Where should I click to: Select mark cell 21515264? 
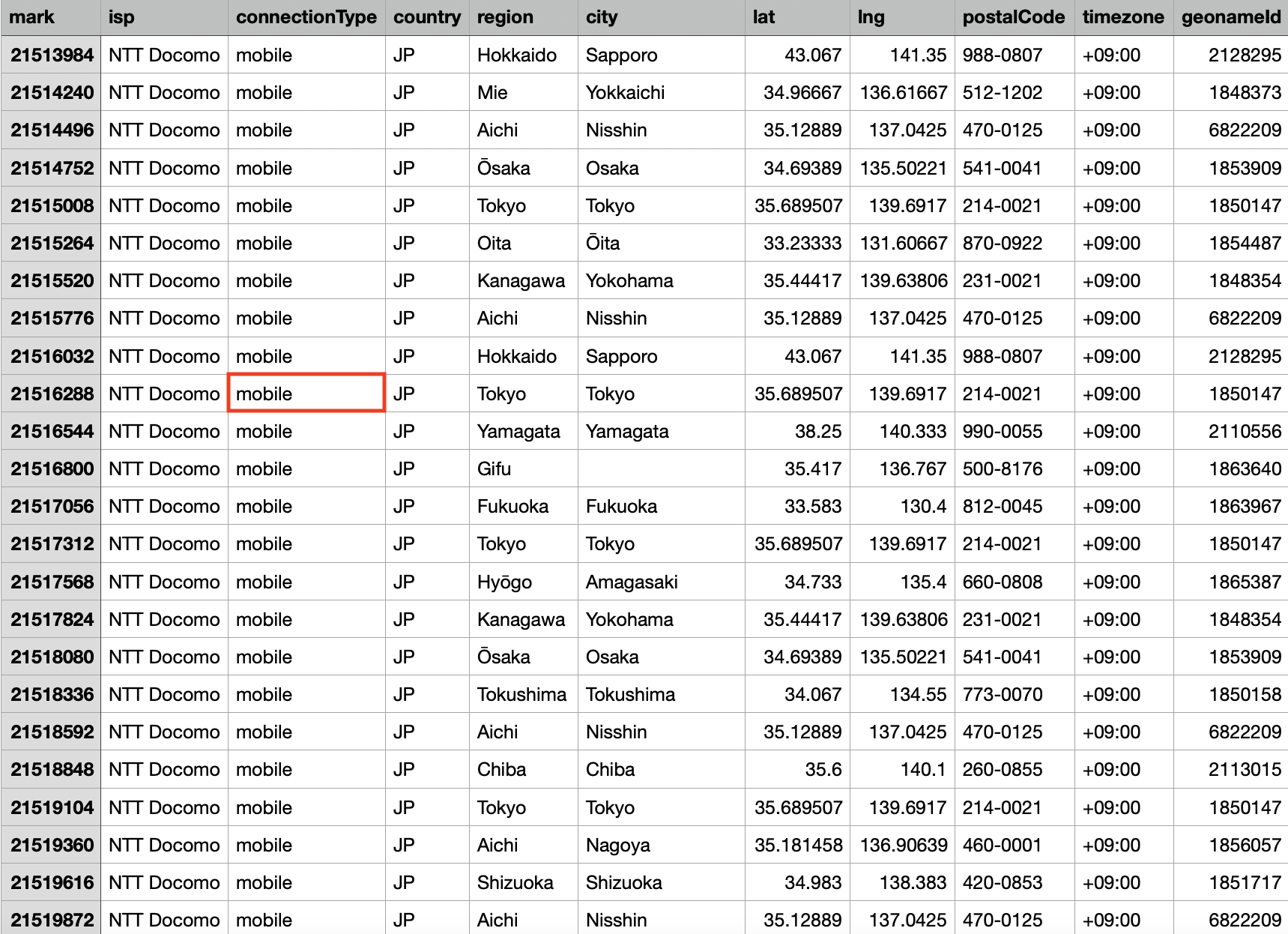51,243
